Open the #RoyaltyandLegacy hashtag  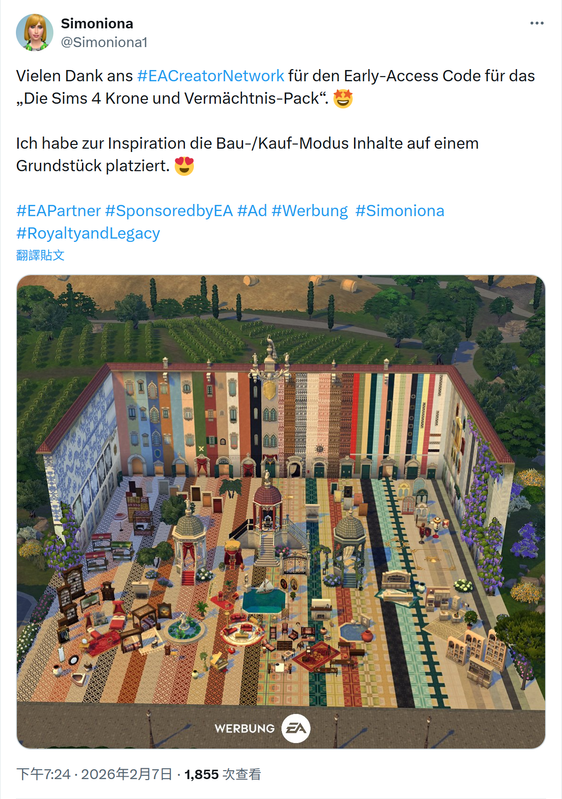point(88,233)
